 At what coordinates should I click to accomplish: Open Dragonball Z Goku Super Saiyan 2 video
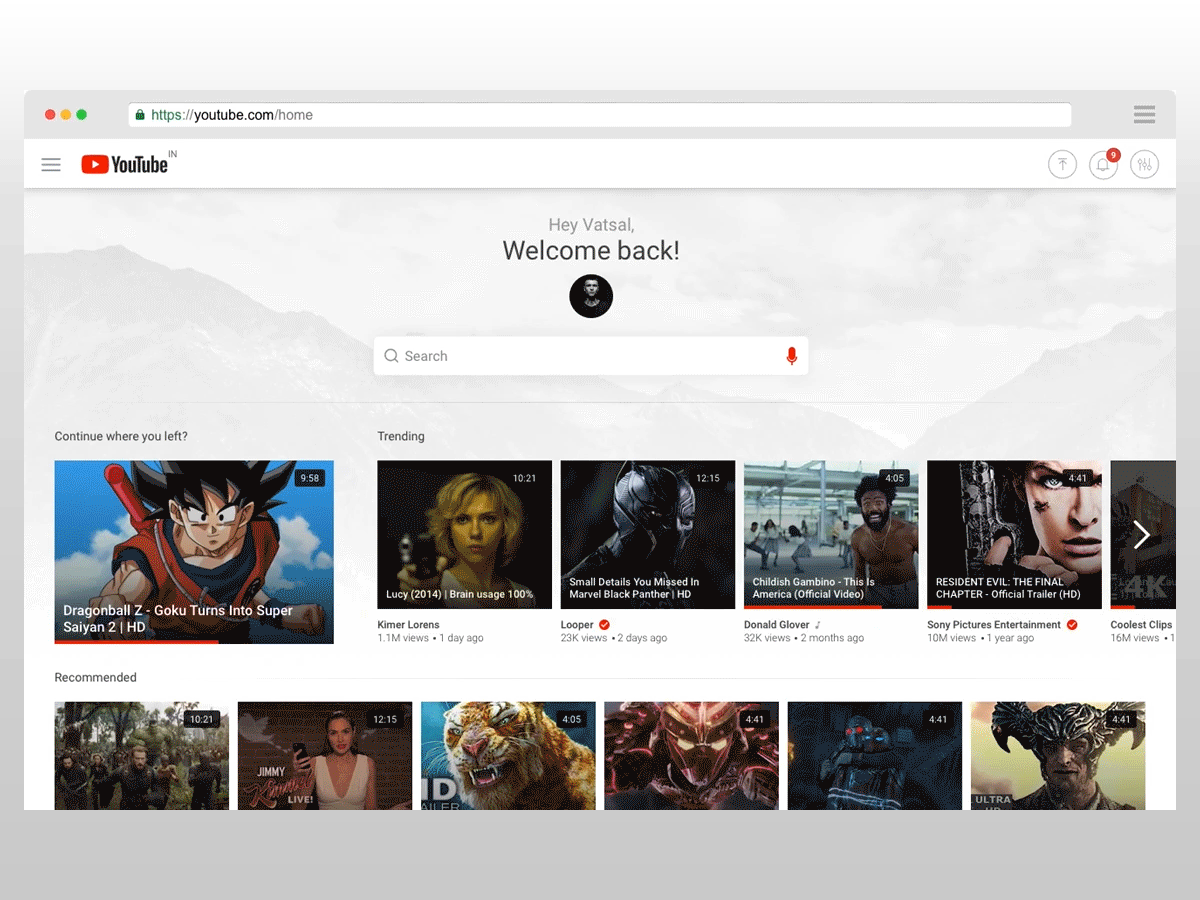(x=194, y=552)
